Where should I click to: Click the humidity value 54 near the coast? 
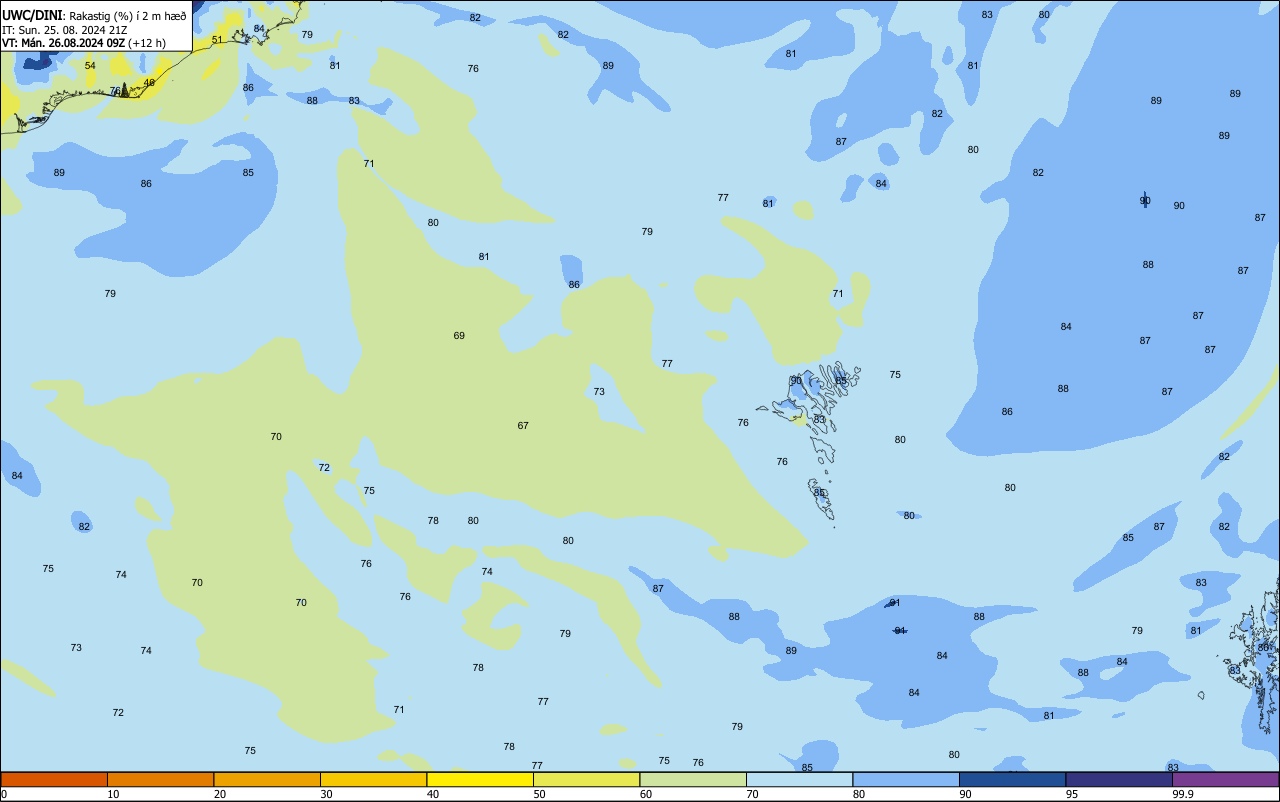[x=90, y=66]
